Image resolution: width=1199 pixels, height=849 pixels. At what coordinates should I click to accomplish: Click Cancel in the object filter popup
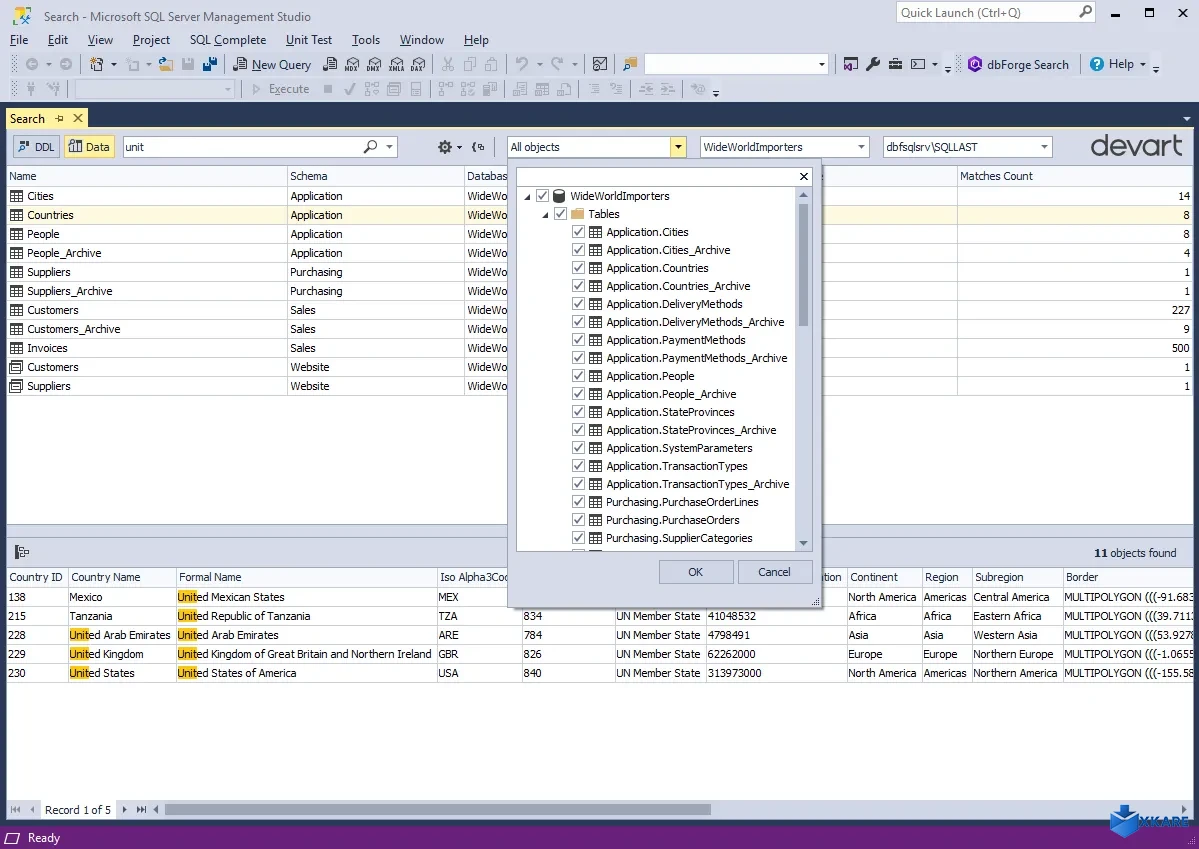click(x=774, y=572)
